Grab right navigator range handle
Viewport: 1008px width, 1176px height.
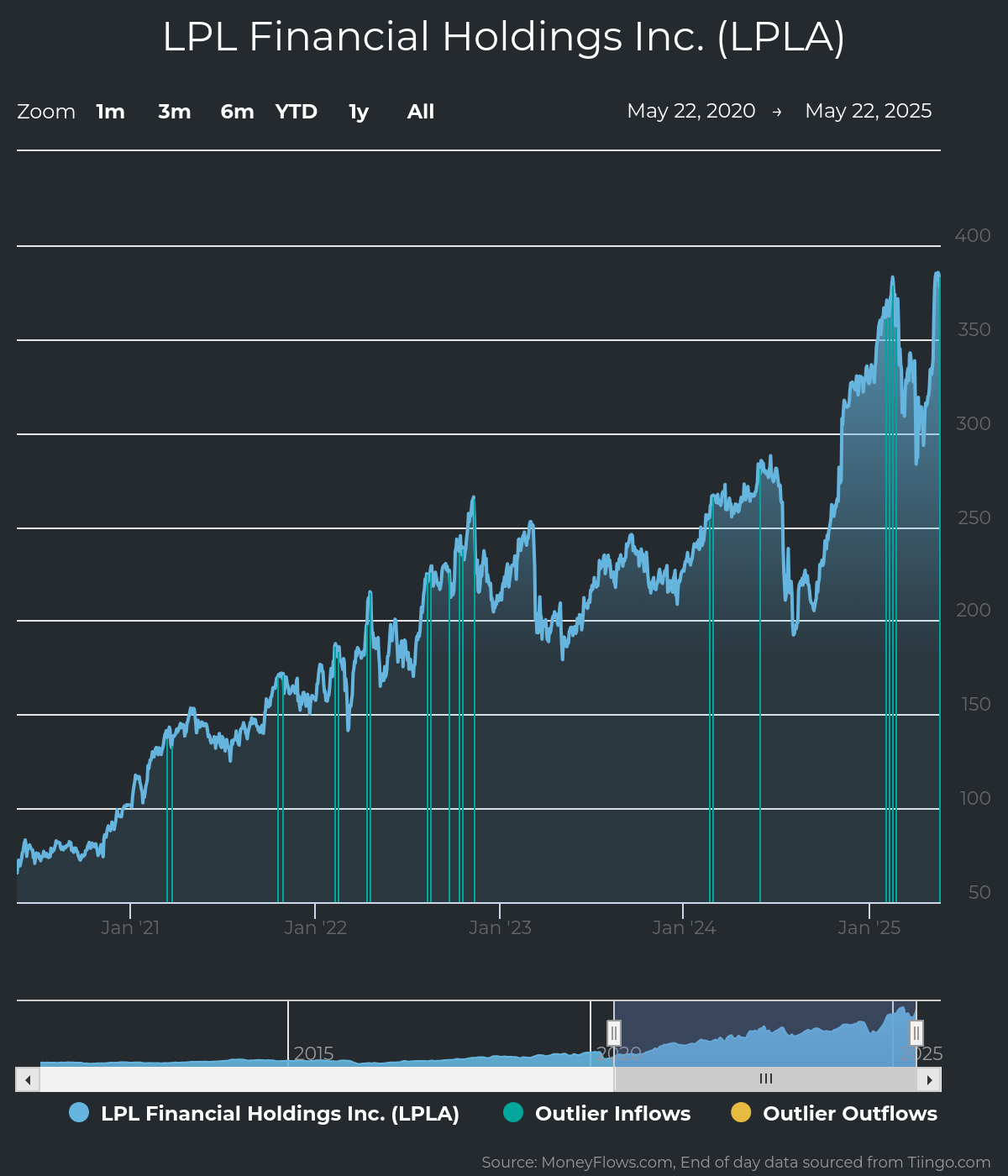tap(916, 1033)
